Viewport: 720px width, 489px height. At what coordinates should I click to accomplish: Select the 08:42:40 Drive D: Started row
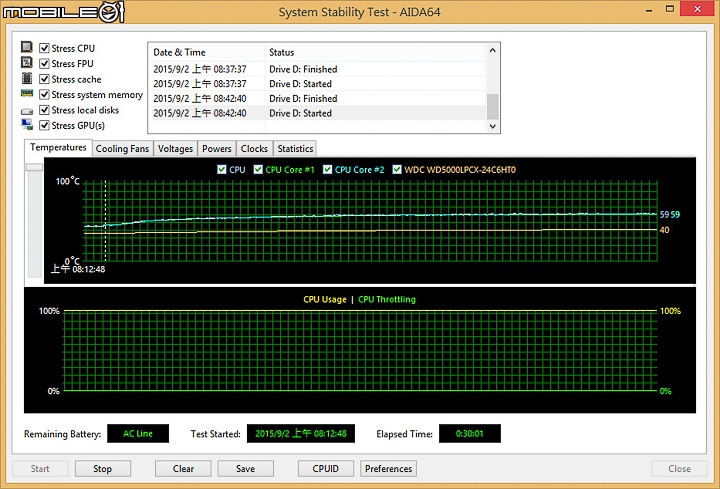(x=317, y=113)
